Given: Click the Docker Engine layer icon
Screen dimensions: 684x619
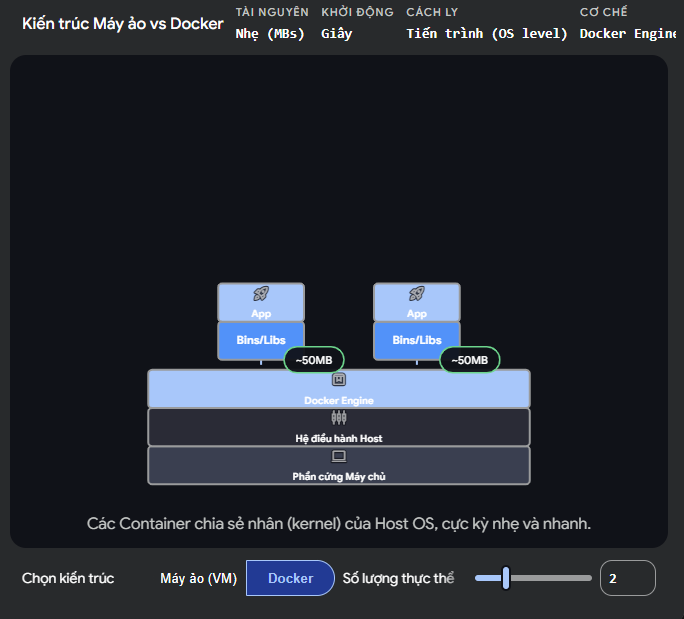Looking at the screenshot, I should 339,380.
